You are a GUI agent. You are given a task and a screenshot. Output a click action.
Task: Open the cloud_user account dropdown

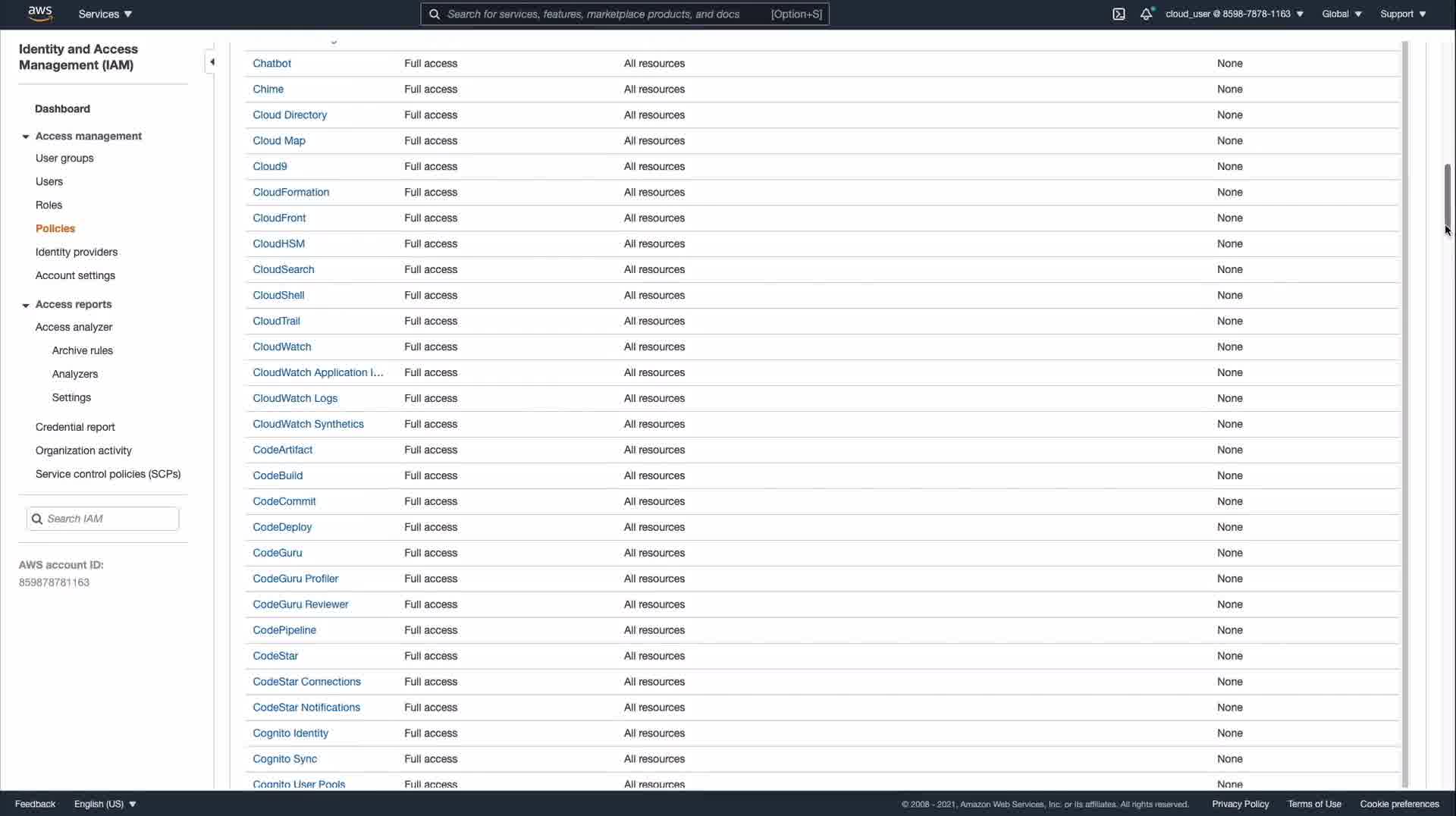pos(1235,14)
